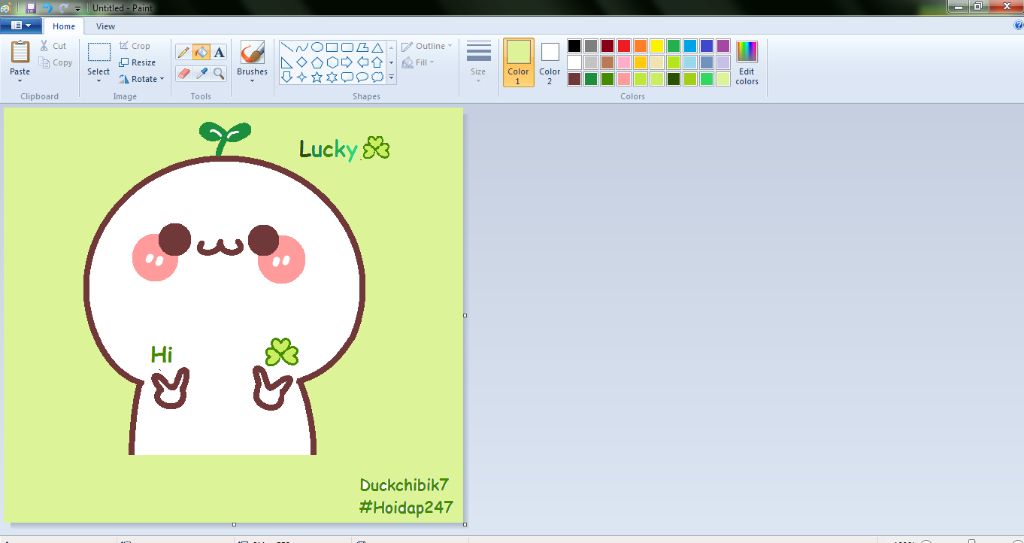
Task: Click canvas right-edge middle resize handle
Action: (465, 315)
